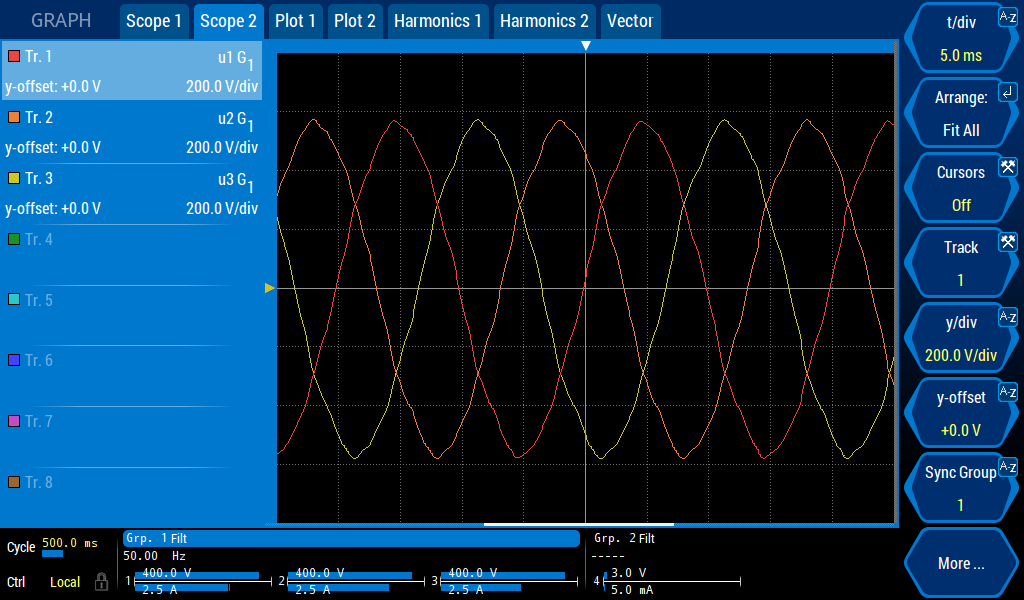Click the yellow zero-level marker left of graph

269,288
